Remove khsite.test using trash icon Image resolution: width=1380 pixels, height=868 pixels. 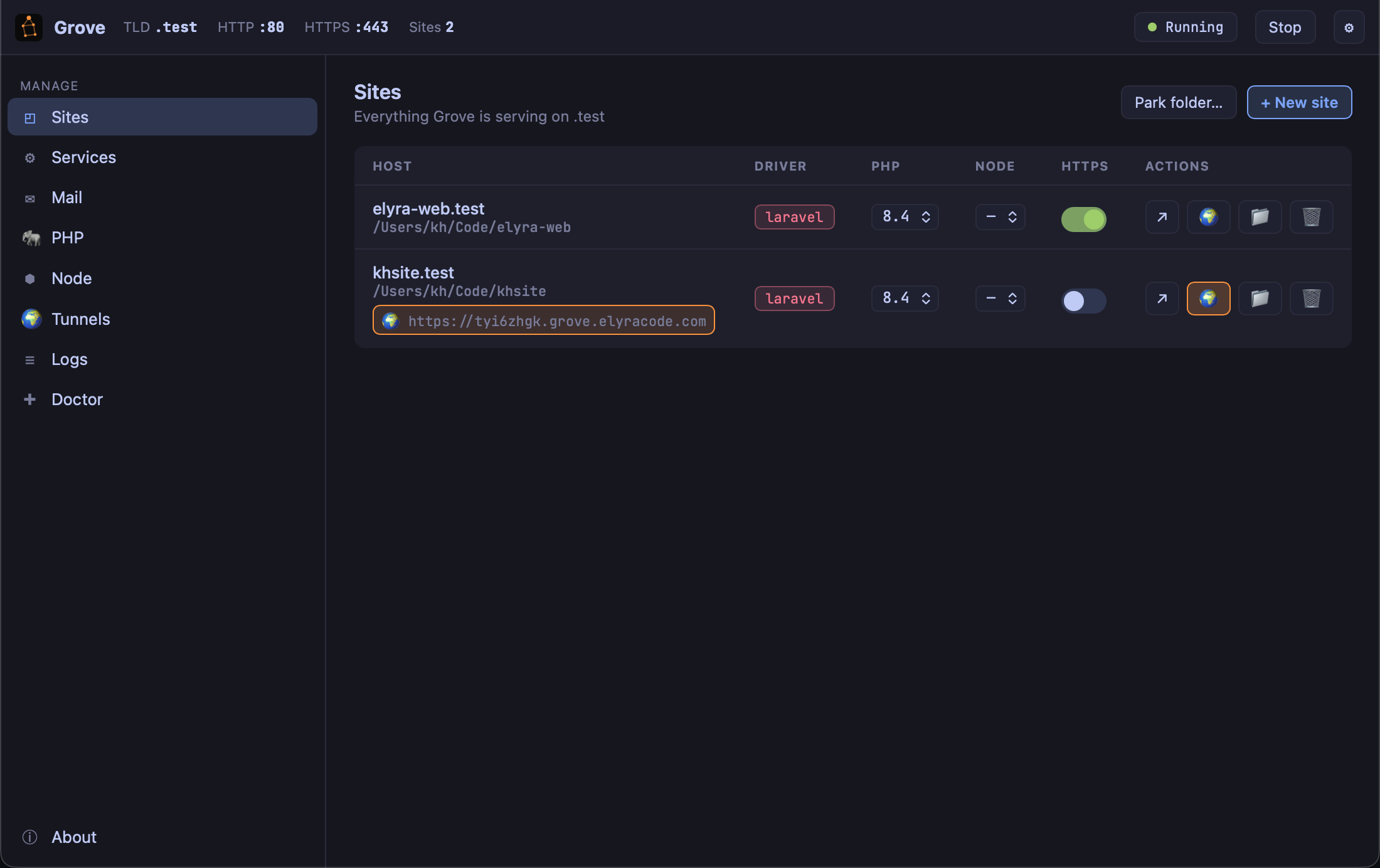(x=1311, y=299)
